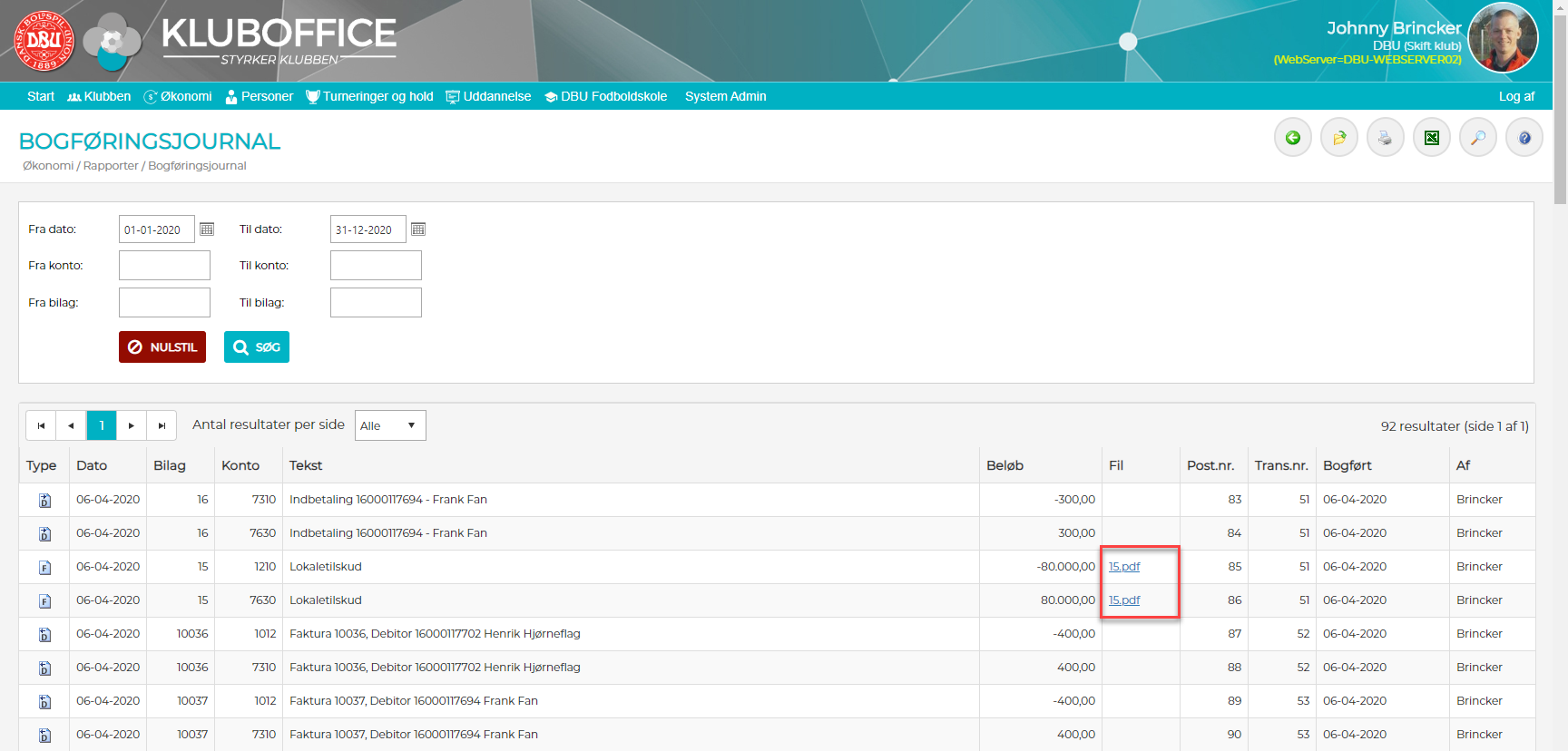The width and height of the screenshot is (1568, 751).
Task: Open the Fra dato calendar picker
Action: [207, 229]
